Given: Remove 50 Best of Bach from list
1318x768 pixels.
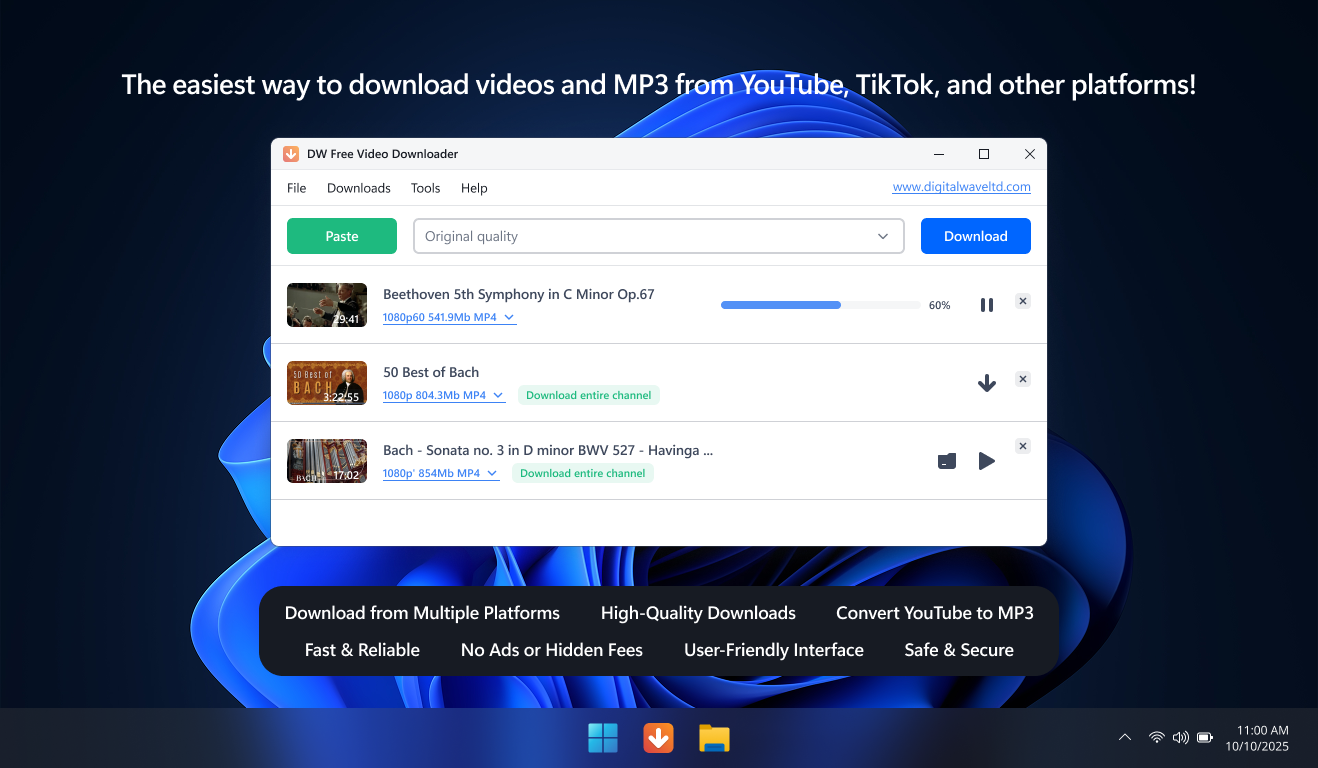Looking at the screenshot, I should pos(1022,379).
